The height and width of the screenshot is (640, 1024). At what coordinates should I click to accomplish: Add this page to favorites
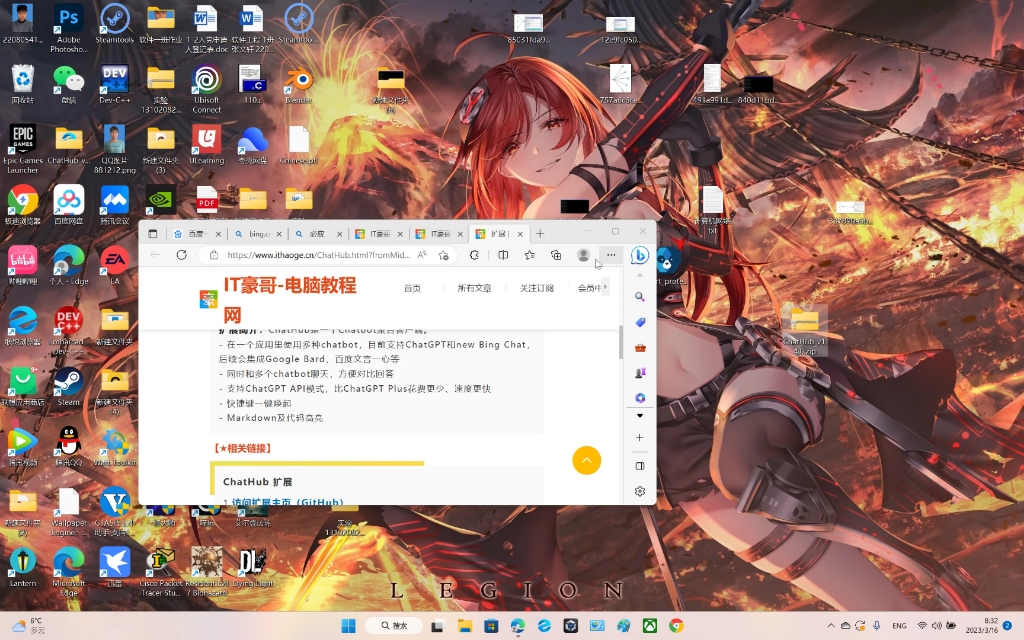(443, 255)
